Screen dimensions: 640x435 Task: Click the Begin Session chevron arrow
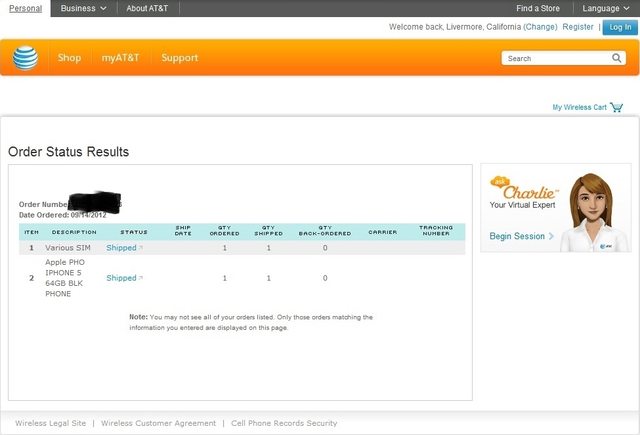click(551, 236)
